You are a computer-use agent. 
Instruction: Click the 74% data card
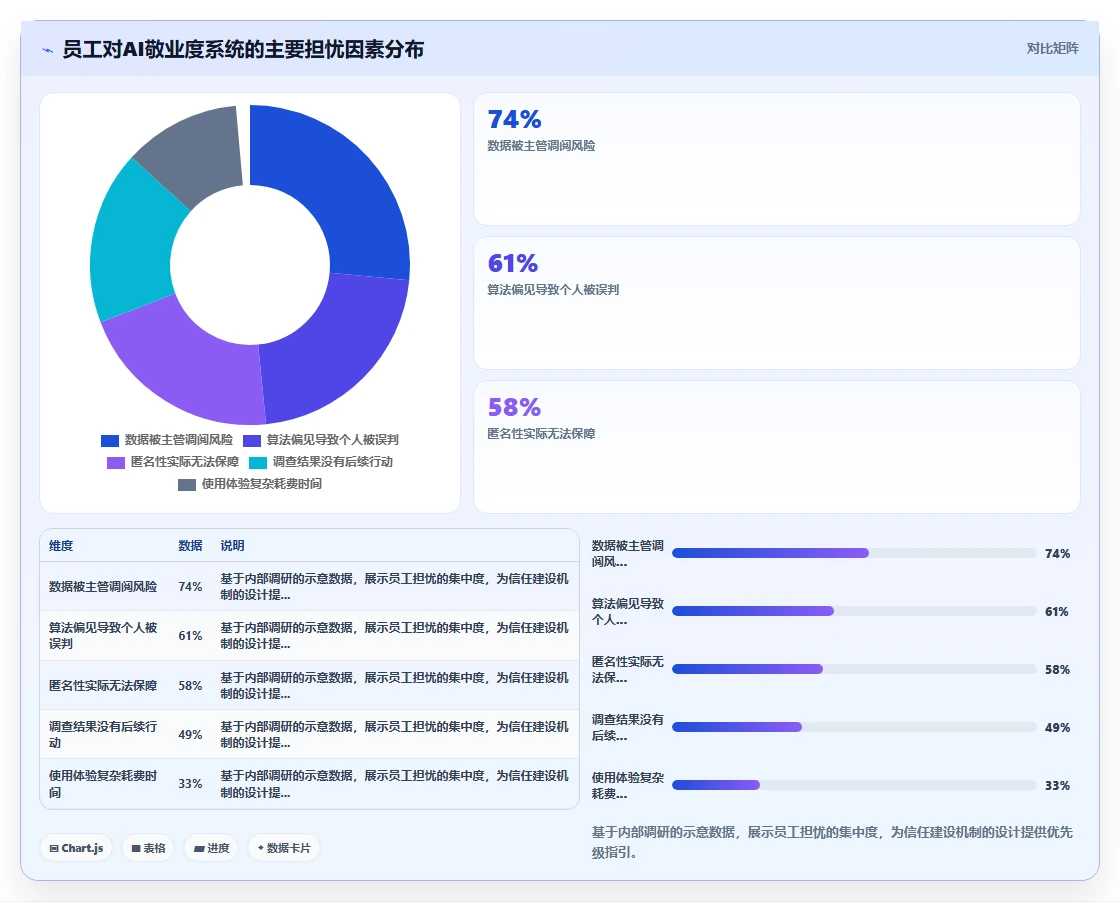pyautogui.click(x=776, y=159)
